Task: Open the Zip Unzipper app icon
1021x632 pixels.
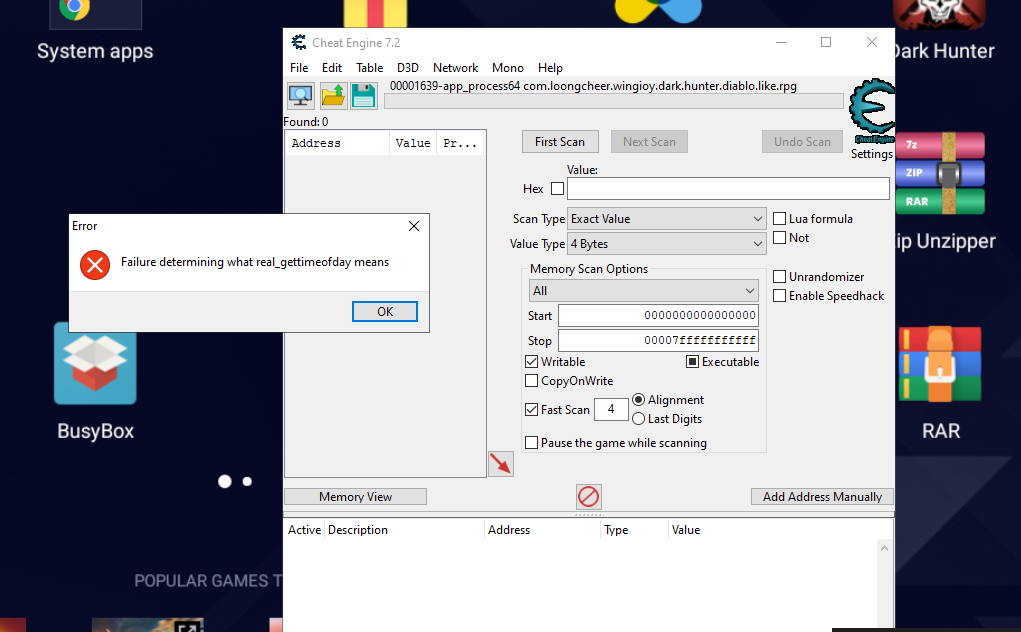Action: 940,173
